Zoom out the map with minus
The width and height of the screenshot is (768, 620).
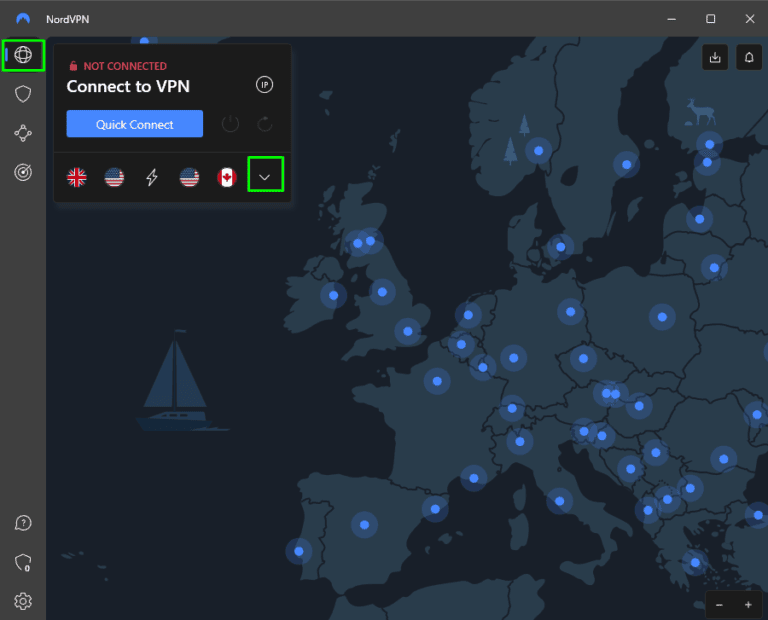click(719, 605)
